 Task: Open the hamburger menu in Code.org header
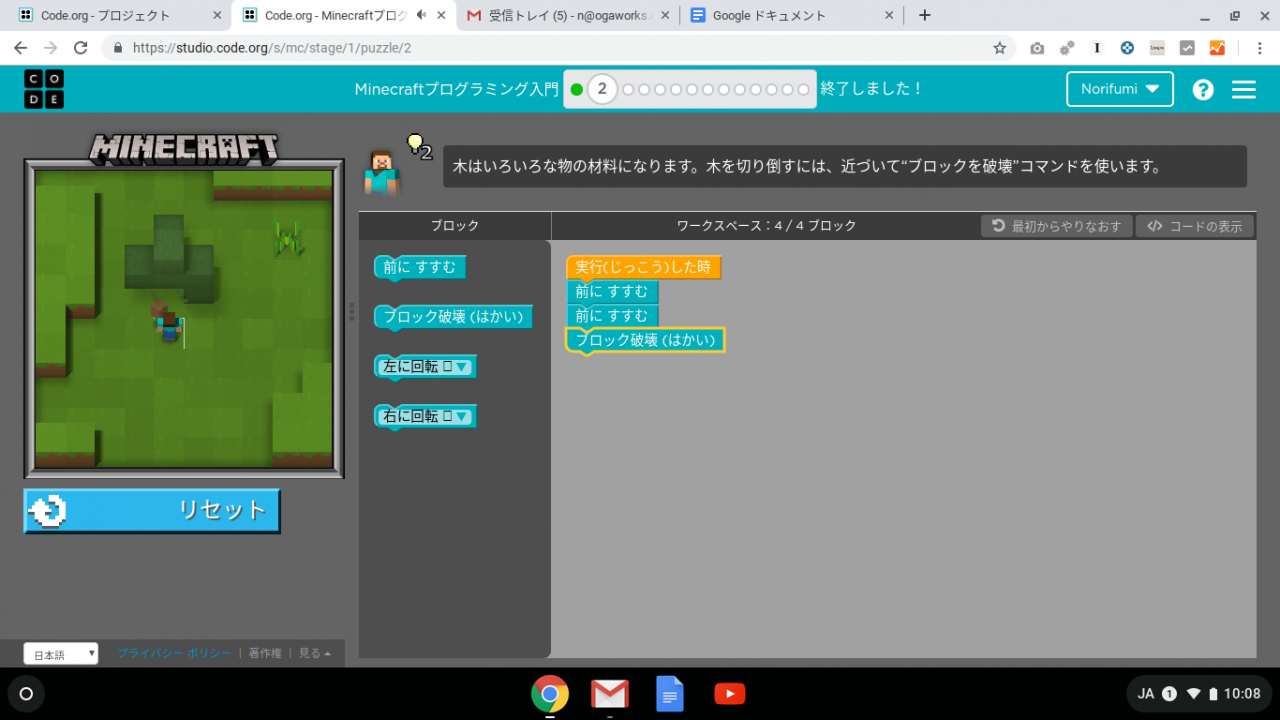coord(1244,89)
